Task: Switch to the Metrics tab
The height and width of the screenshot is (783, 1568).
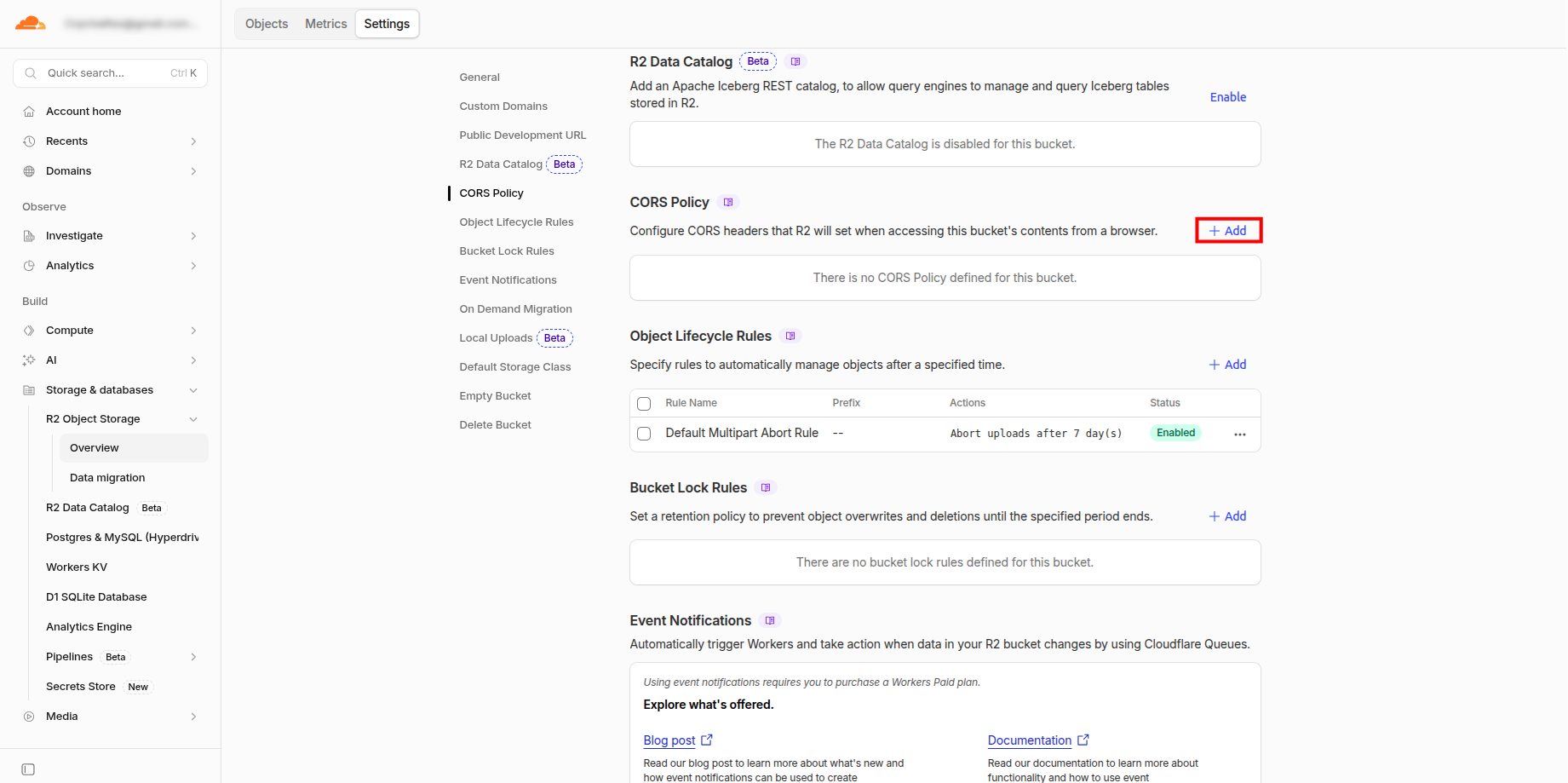Action: click(326, 24)
